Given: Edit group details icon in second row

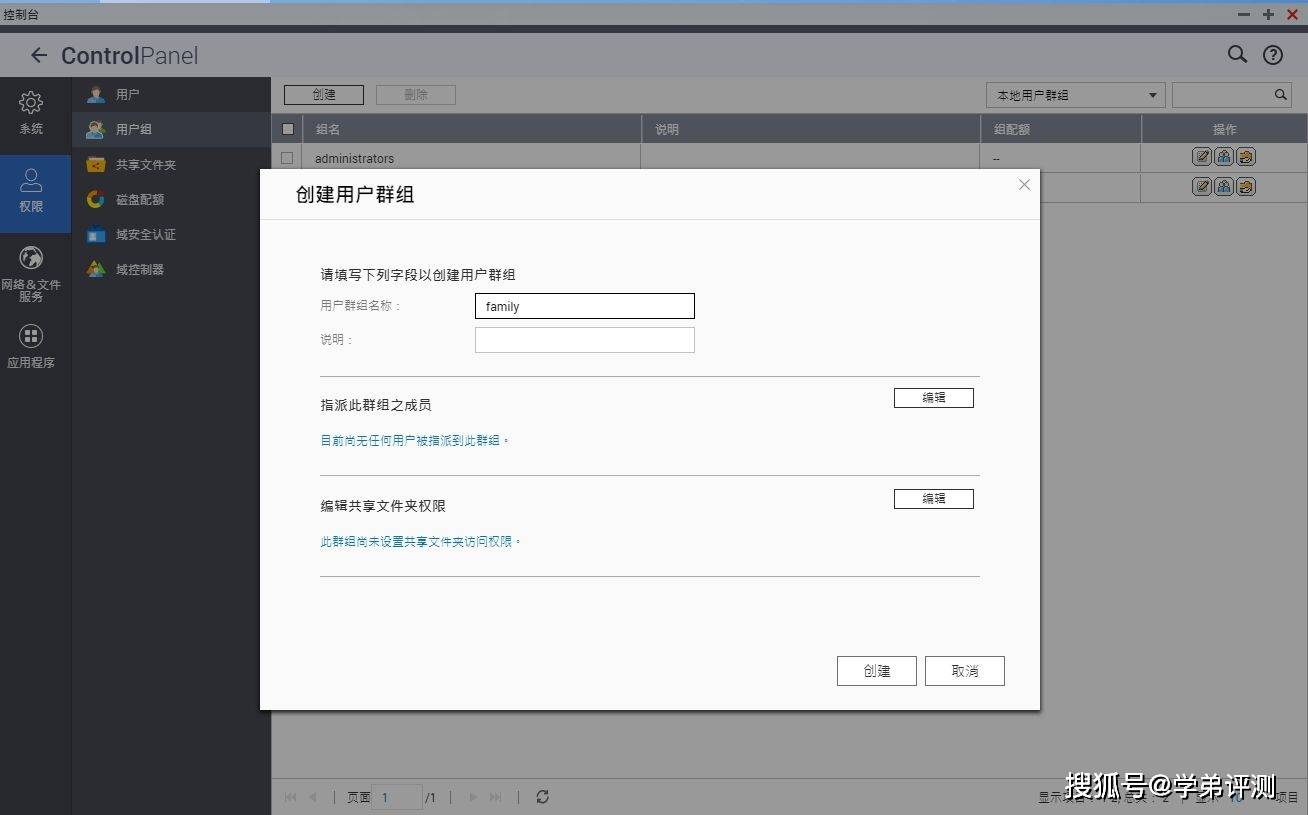Looking at the screenshot, I should (x=1202, y=186).
